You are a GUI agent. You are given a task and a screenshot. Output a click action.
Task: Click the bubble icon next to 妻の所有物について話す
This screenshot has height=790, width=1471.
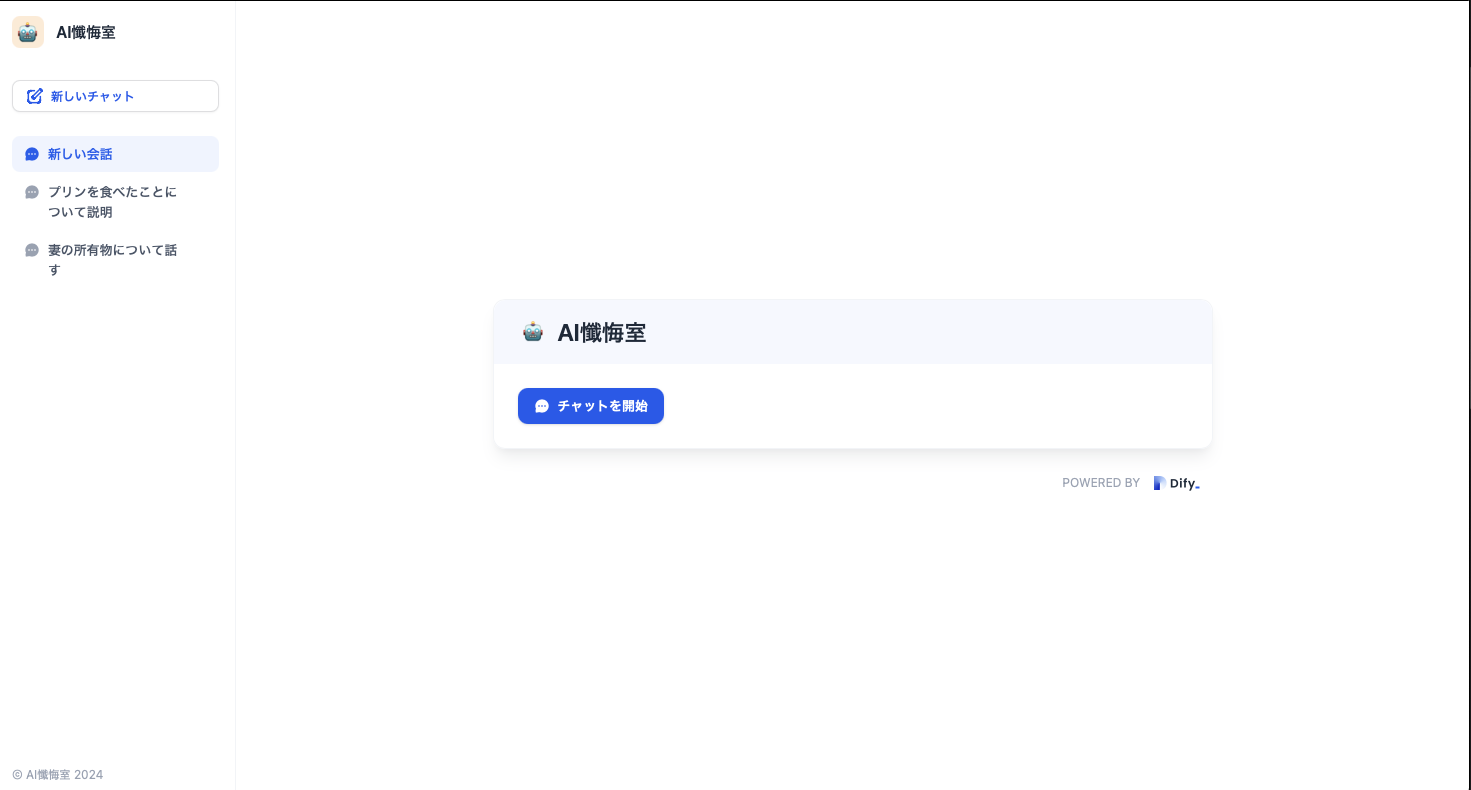31,249
